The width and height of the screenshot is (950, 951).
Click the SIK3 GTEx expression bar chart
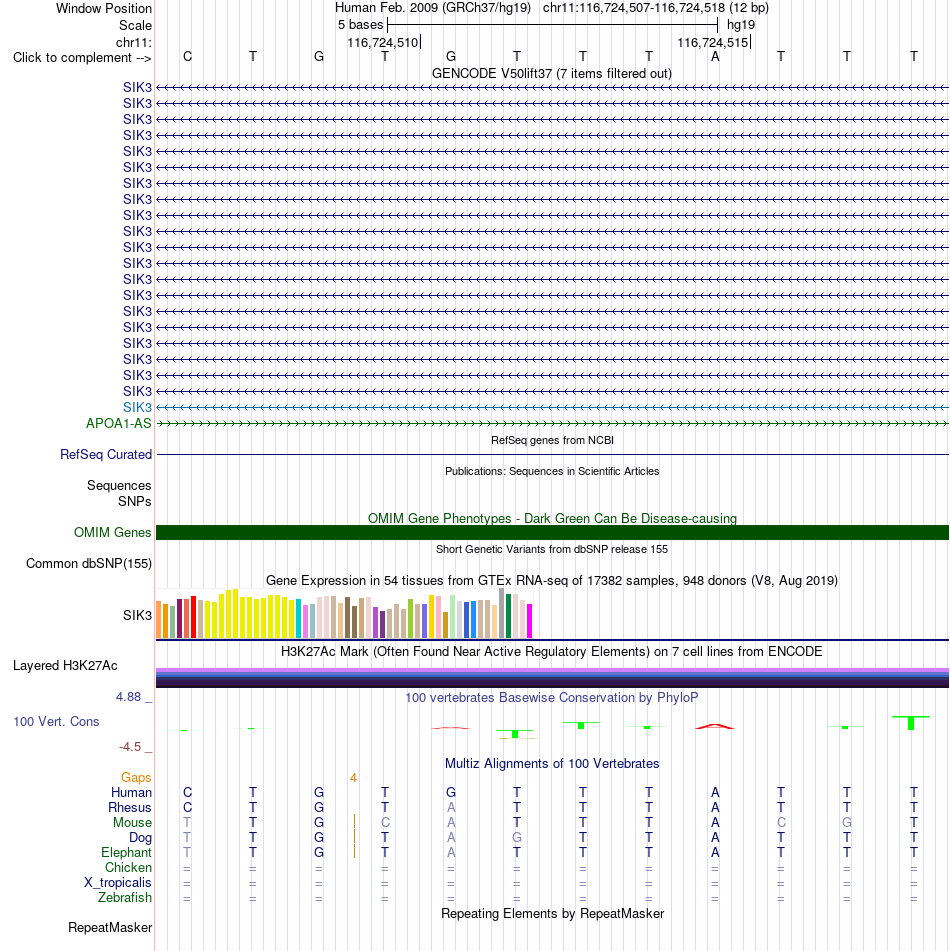[345, 613]
